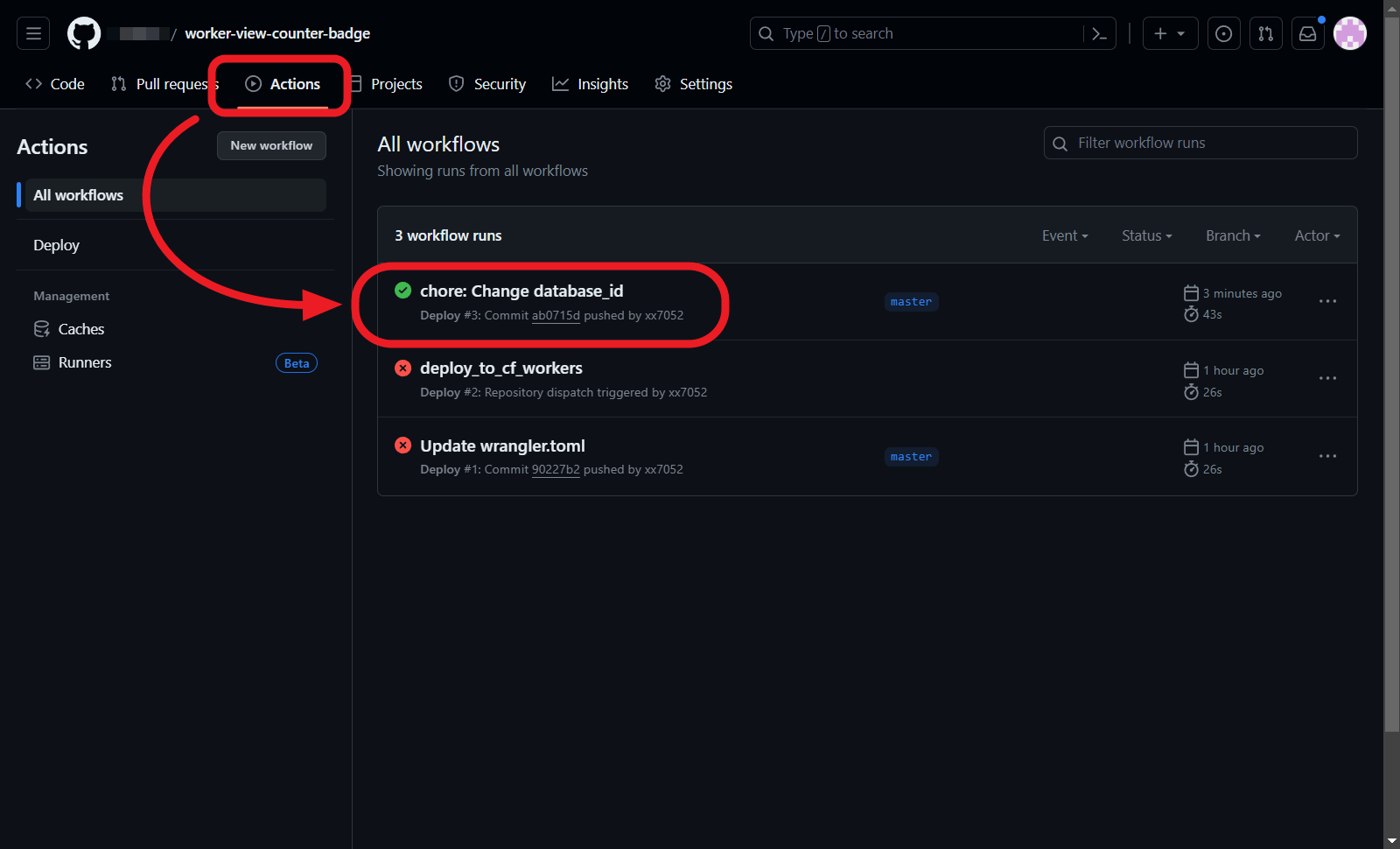Open the chore: Change database_id run
This screenshot has width=1400, height=849.
(521, 291)
